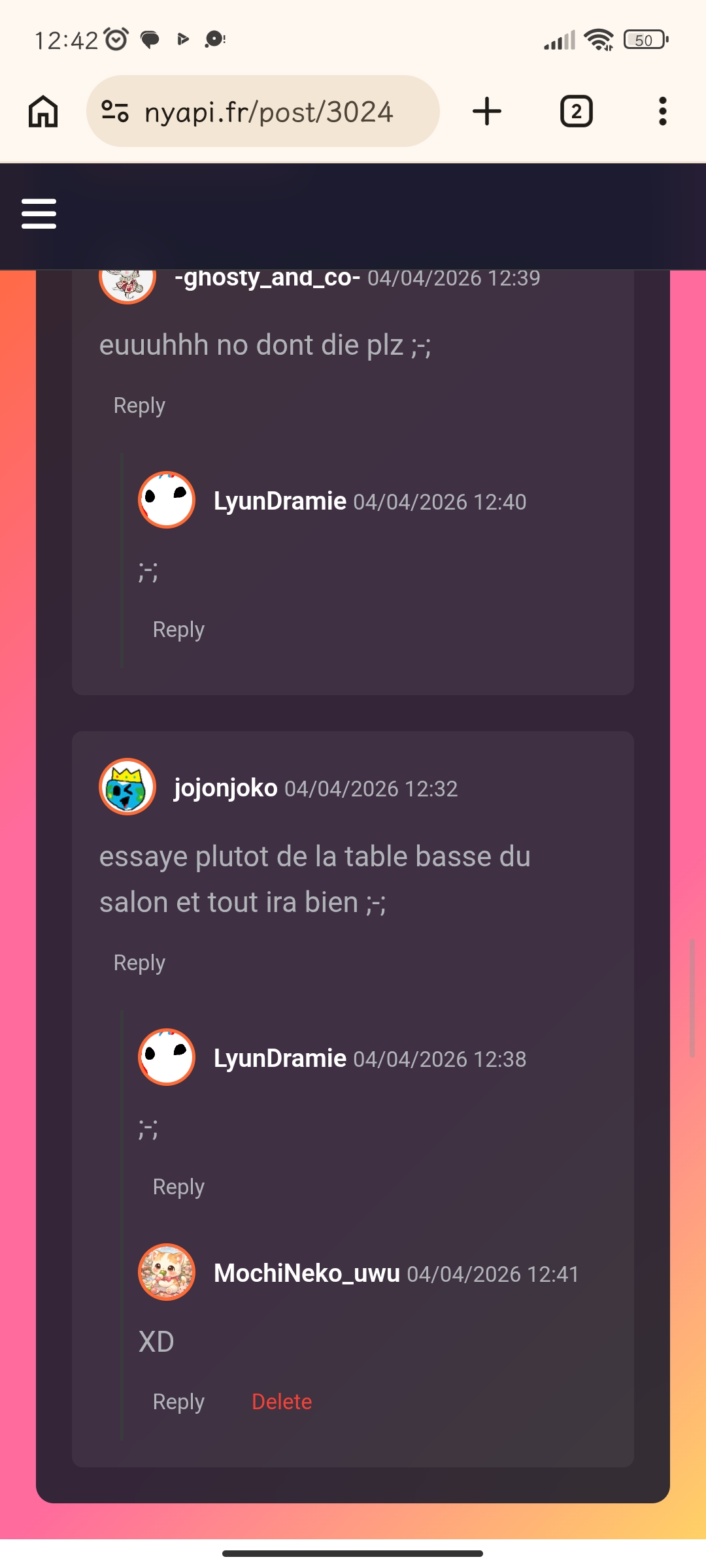Reply to the "XD" comment

click(x=178, y=1402)
